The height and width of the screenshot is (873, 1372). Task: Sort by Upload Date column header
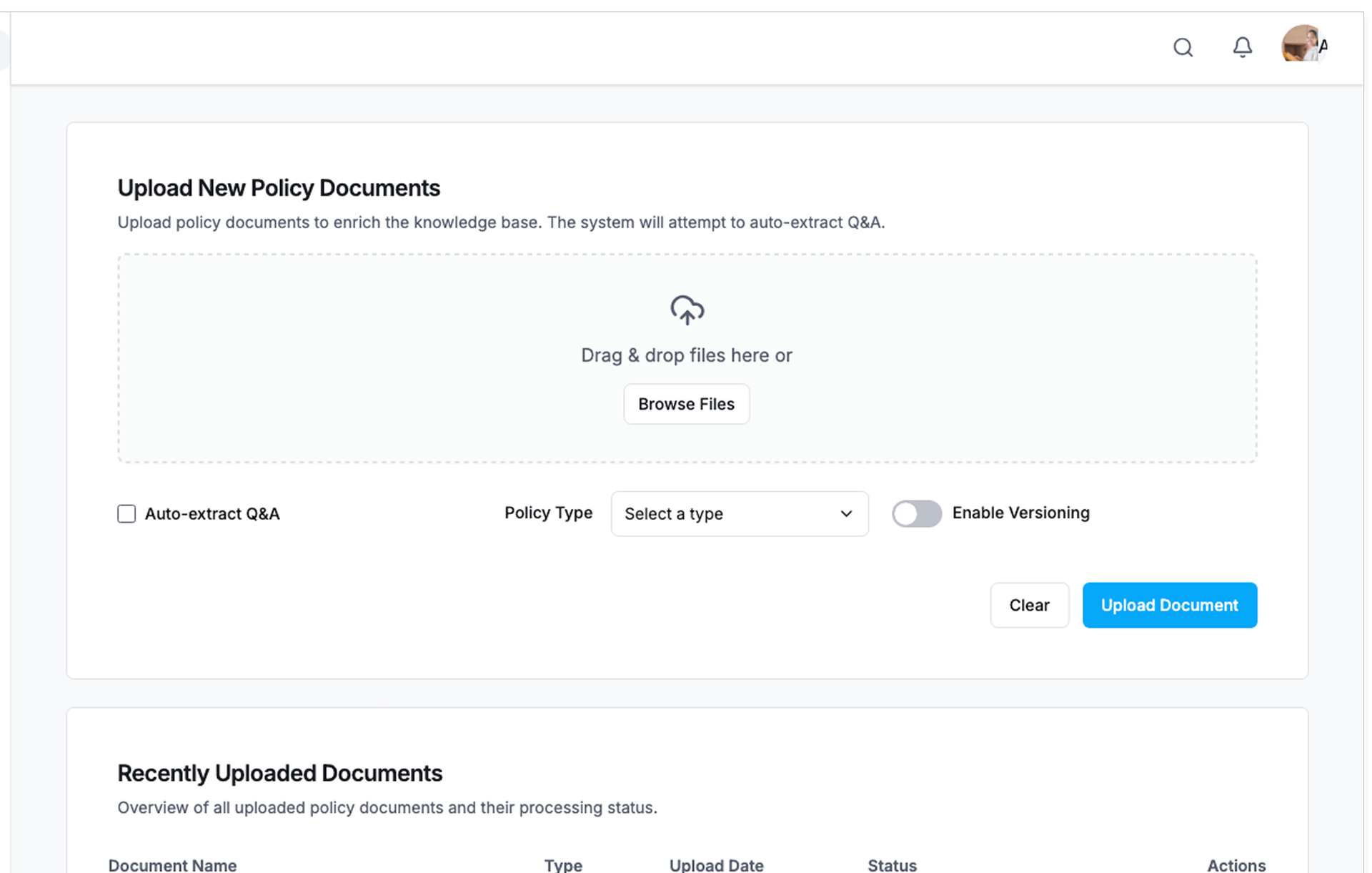(x=716, y=864)
